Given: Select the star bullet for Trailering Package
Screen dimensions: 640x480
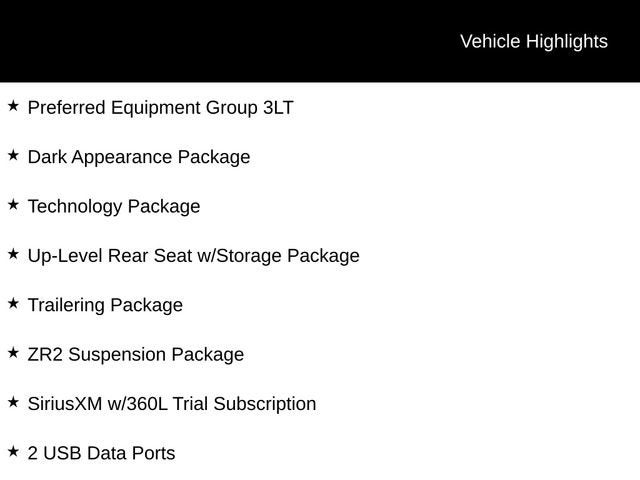Looking at the screenshot, I should 13,303.
